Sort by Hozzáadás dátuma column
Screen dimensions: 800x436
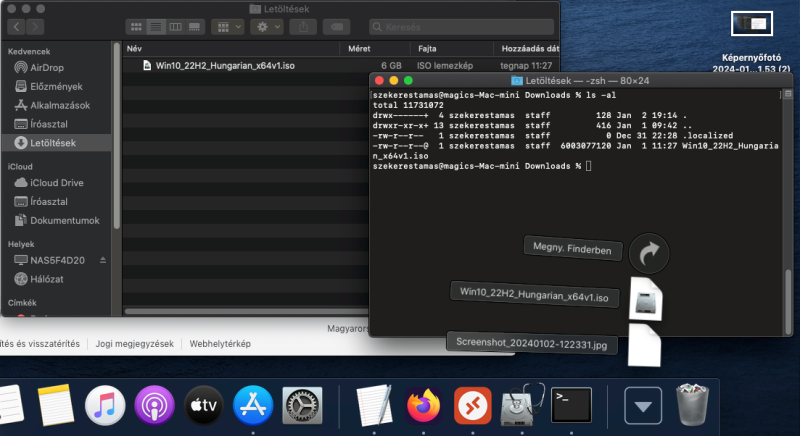click(x=527, y=48)
